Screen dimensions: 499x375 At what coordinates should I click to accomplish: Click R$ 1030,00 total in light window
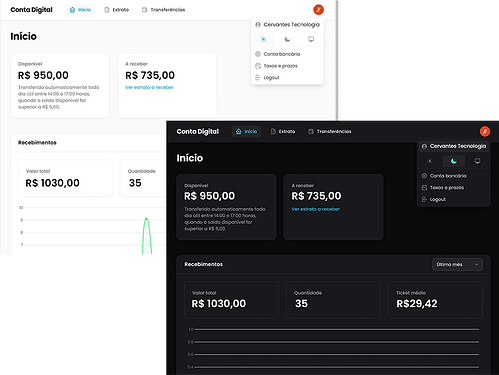click(x=53, y=183)
